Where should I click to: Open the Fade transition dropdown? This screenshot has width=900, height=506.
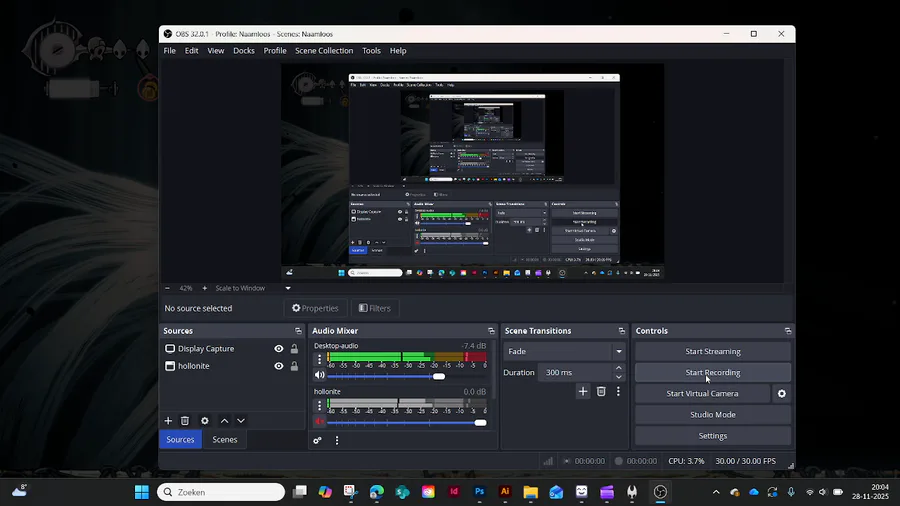tap(564, 351)
